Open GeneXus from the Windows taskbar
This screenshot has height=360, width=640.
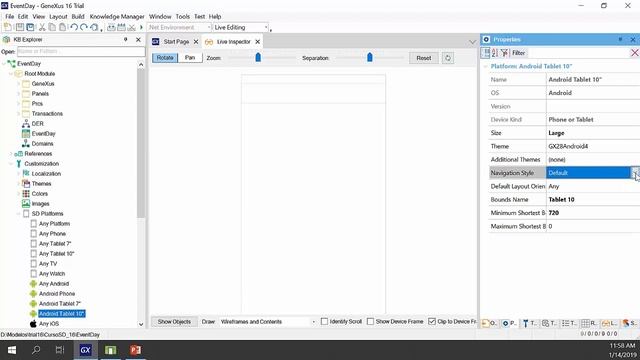click(x=85, y=350)
